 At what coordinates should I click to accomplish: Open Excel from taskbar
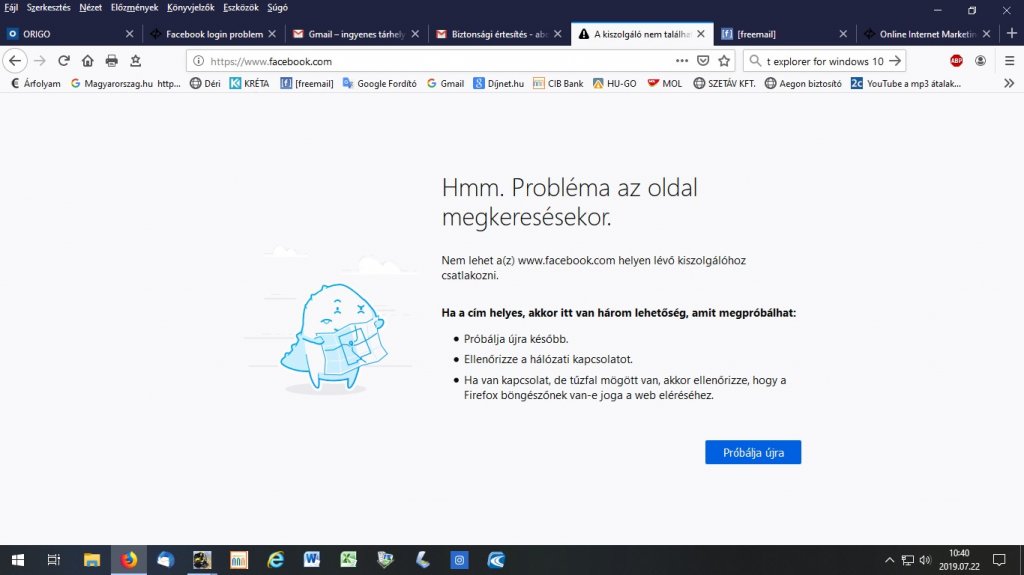click(x=349, y=560)
